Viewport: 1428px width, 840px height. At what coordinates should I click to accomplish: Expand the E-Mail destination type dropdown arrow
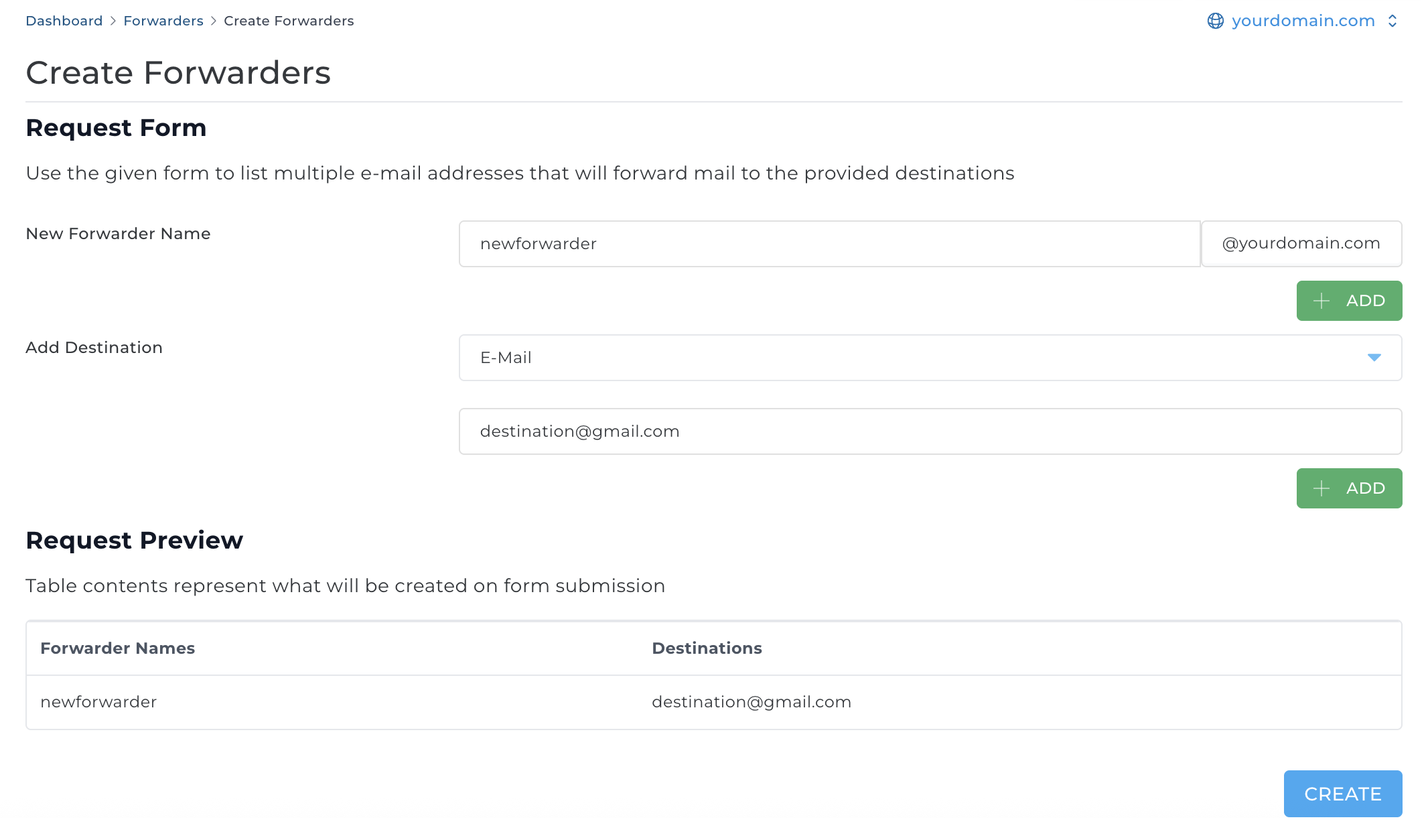click(x=1374, y=358)
